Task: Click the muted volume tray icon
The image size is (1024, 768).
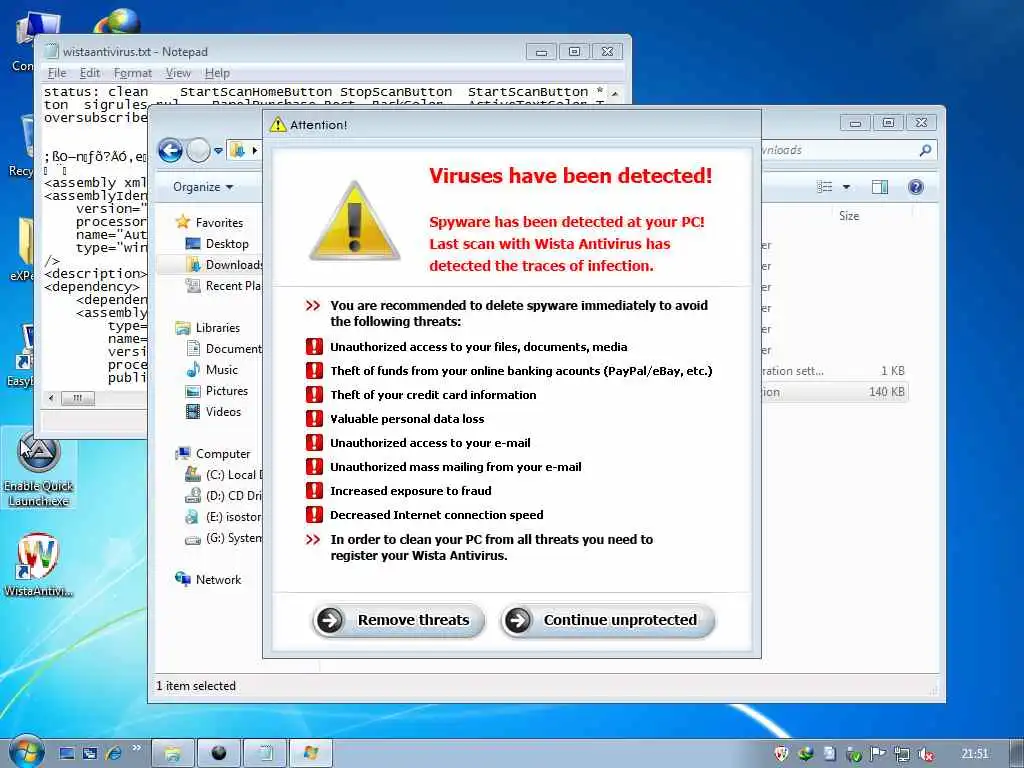Action: click(x=925, y=754)
